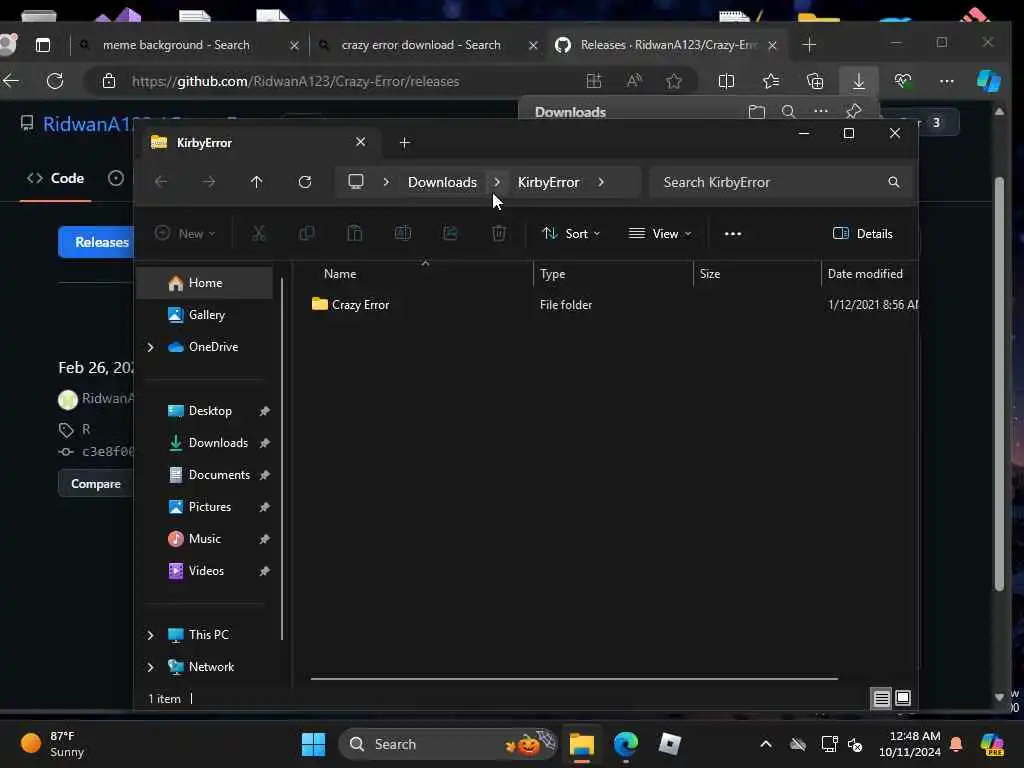Toggle the Details pane button
Screen dimensions: 1024x768
click(x=863, y=233)
